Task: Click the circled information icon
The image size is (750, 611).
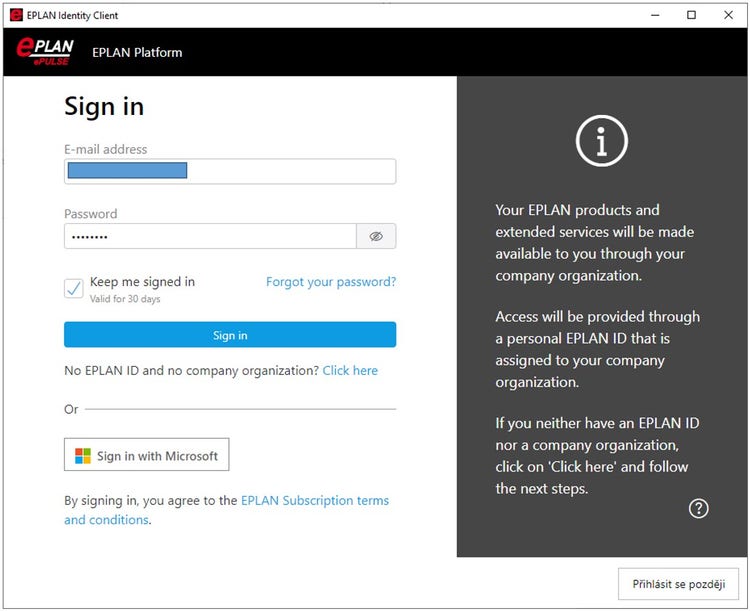Action: 601,140
